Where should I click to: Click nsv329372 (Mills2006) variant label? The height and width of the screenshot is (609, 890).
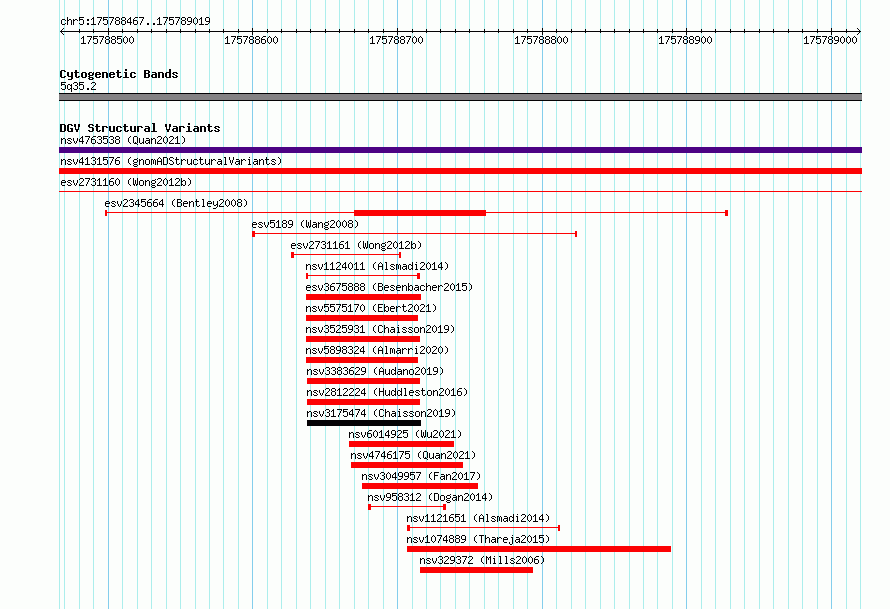point(482,560)
